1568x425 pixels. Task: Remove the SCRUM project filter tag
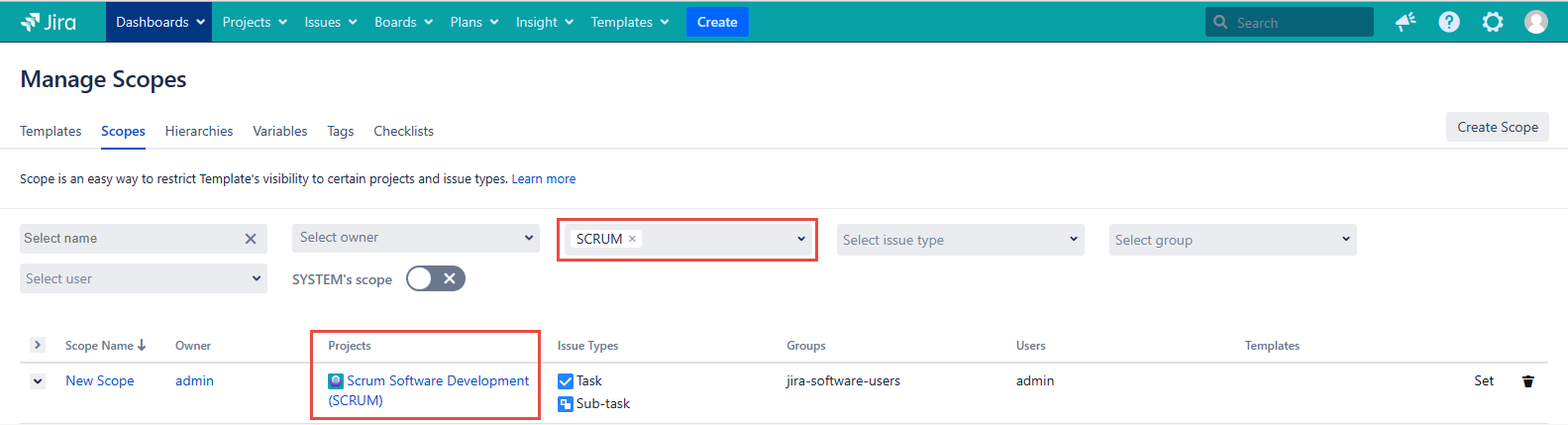[632, 239]
